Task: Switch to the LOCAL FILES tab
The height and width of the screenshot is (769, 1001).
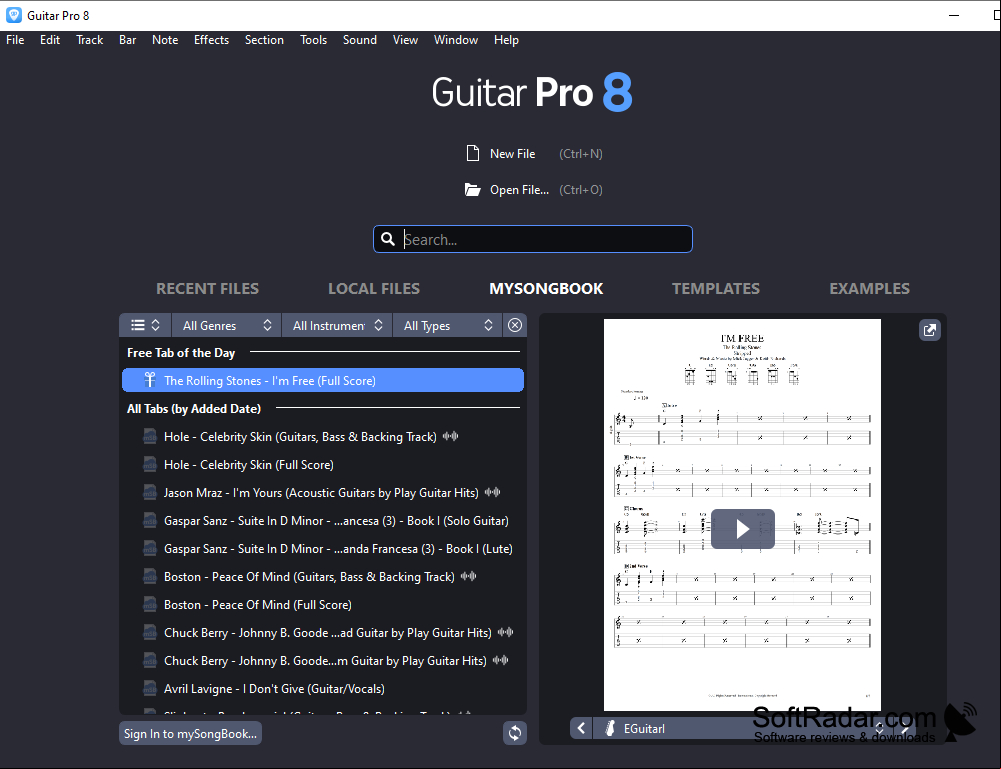Action: [x=374, y=288]
